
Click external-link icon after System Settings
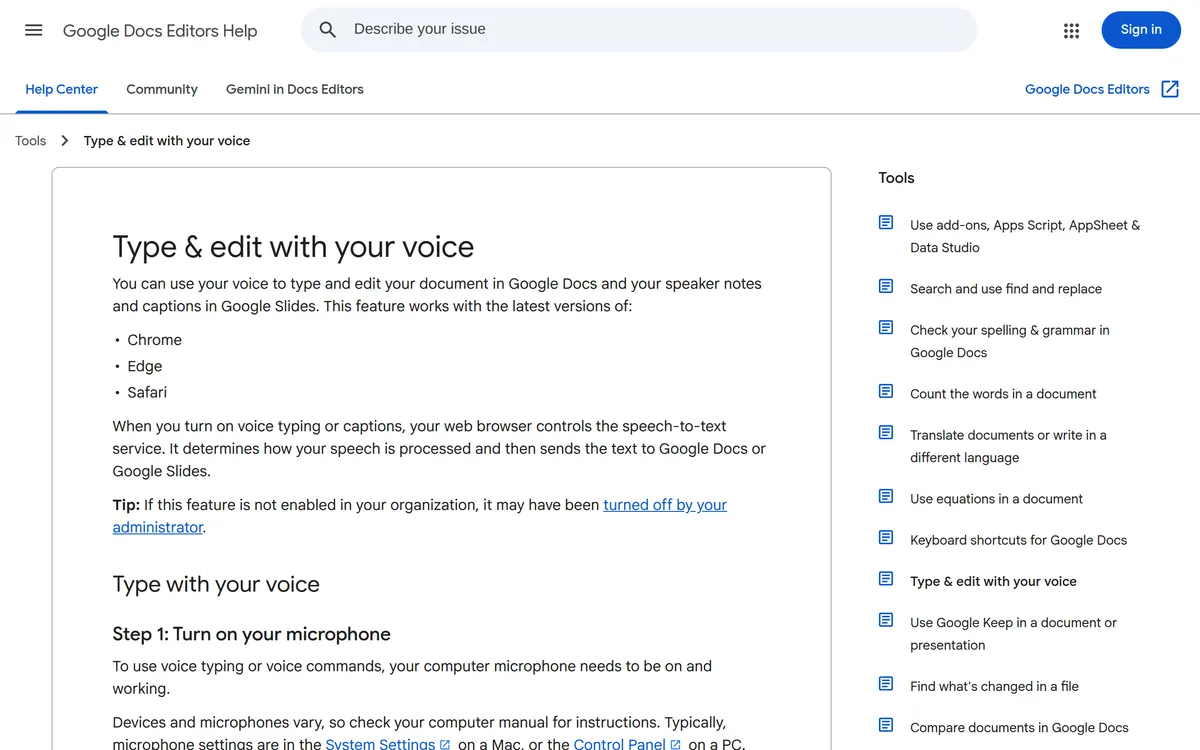click(445, 745)
